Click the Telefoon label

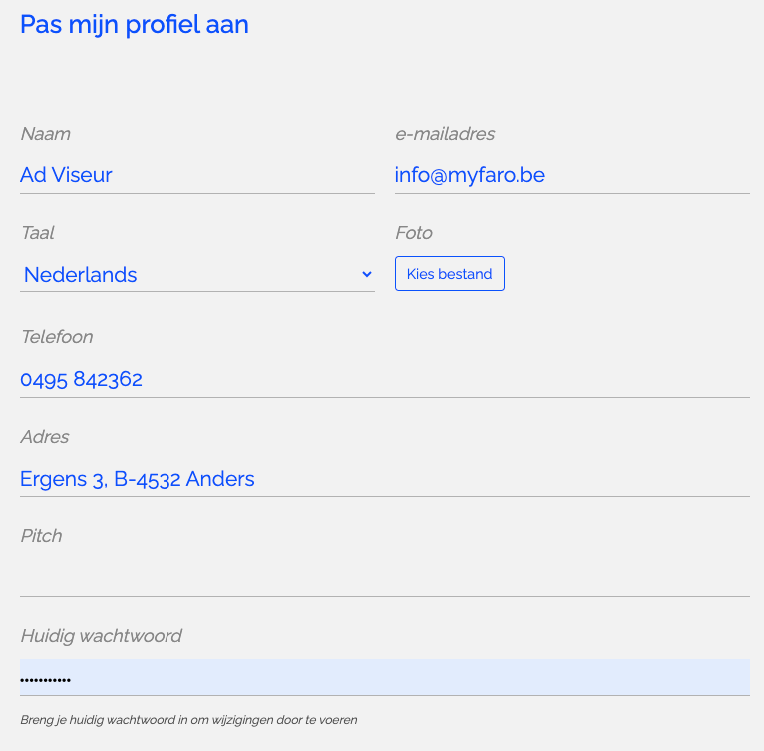pos(57,337)
